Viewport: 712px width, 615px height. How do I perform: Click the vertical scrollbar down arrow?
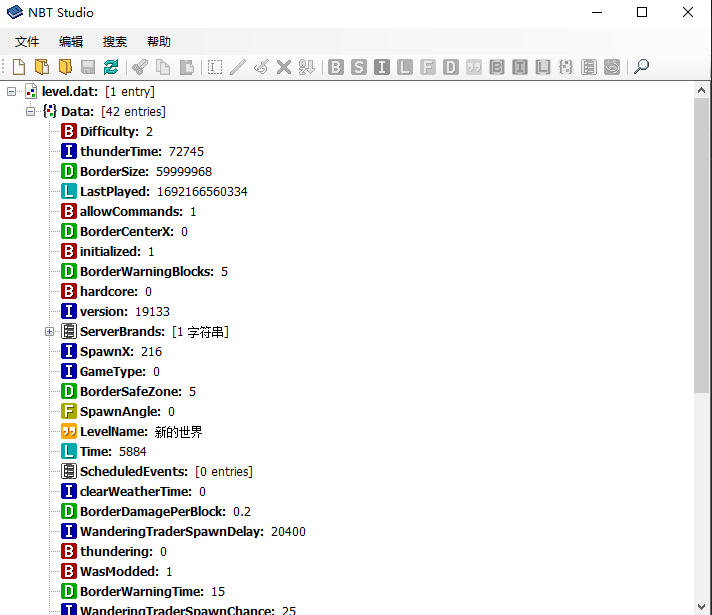pos(702,605)
